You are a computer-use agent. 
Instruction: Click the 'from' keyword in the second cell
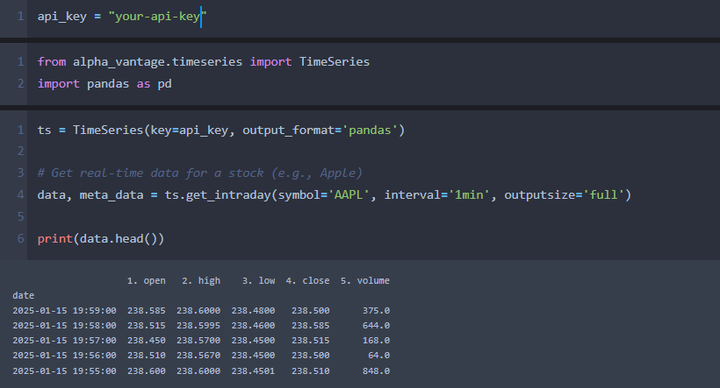(51, 62)
